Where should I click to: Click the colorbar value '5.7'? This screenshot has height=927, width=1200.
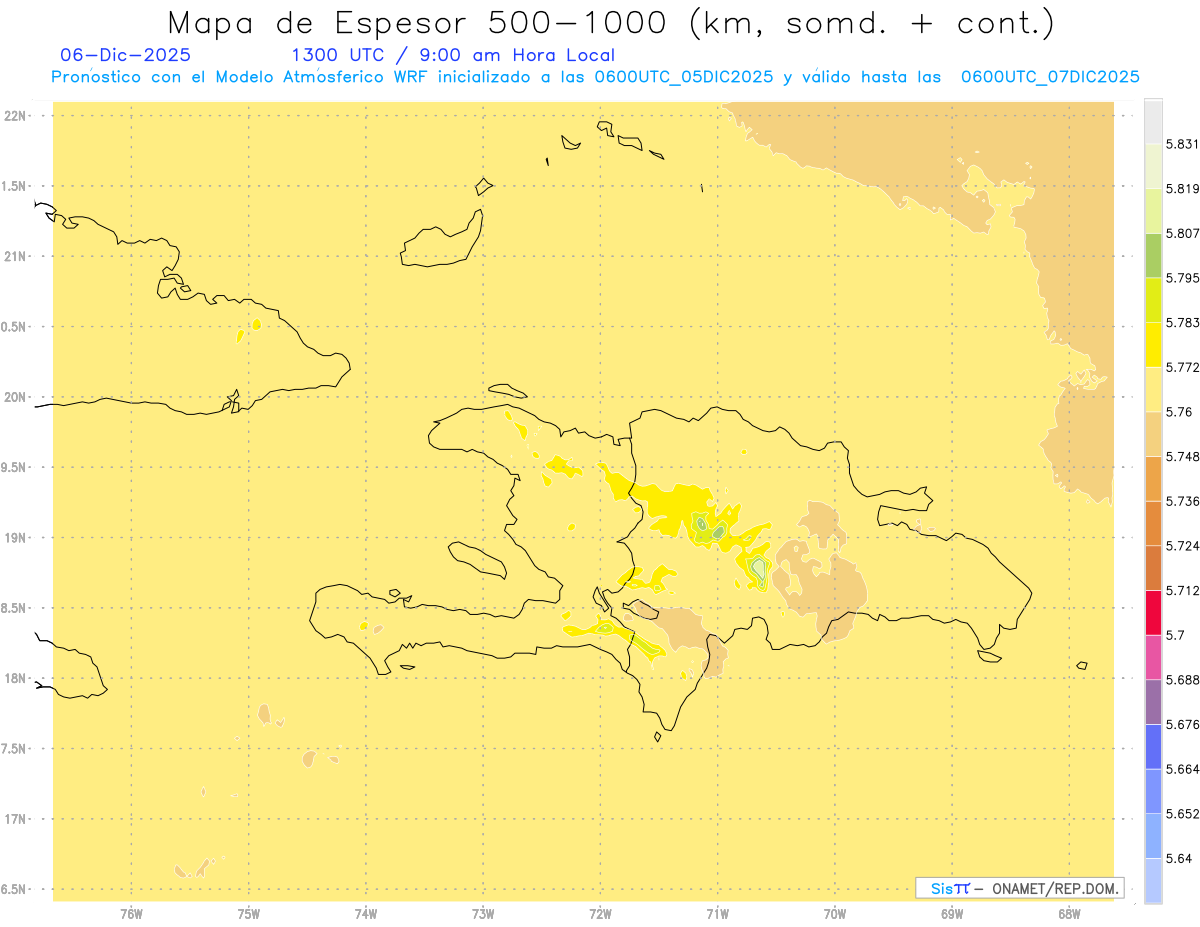tap(1175, 635)
